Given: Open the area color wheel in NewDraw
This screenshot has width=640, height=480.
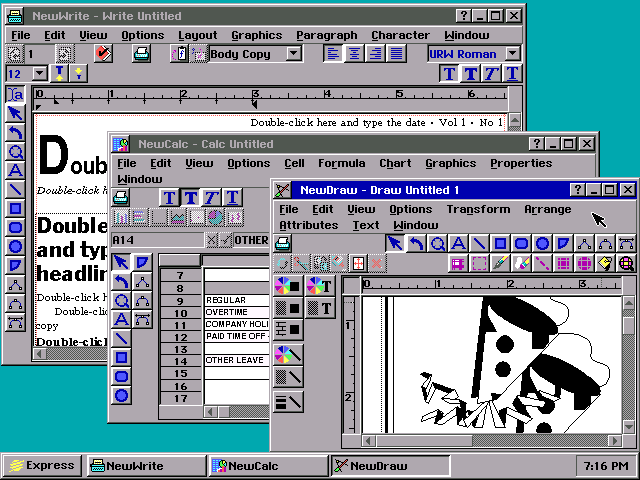Looking at the screenshot, I should pos(288,286).
